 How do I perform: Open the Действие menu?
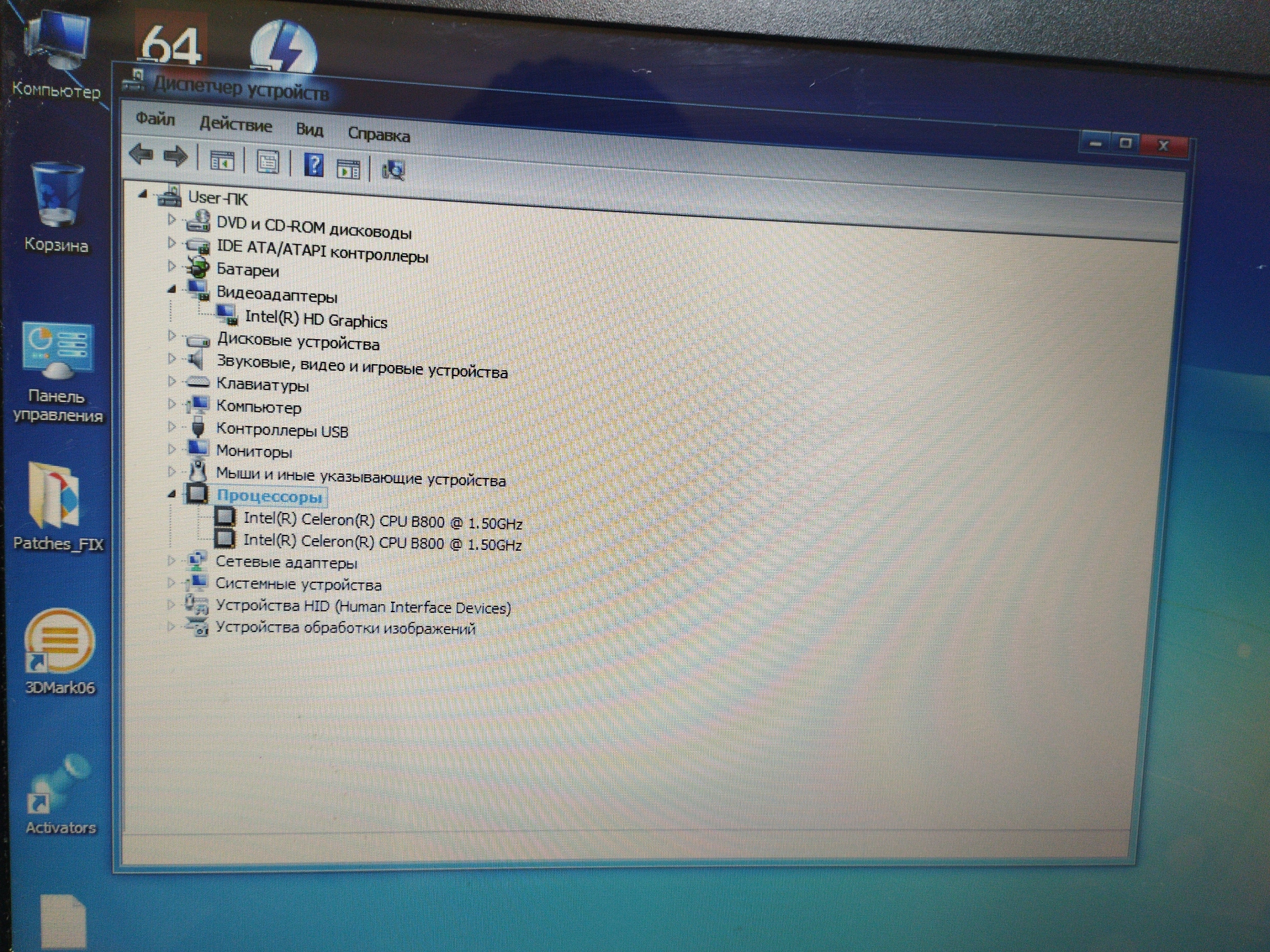click(x=235, y=124)
